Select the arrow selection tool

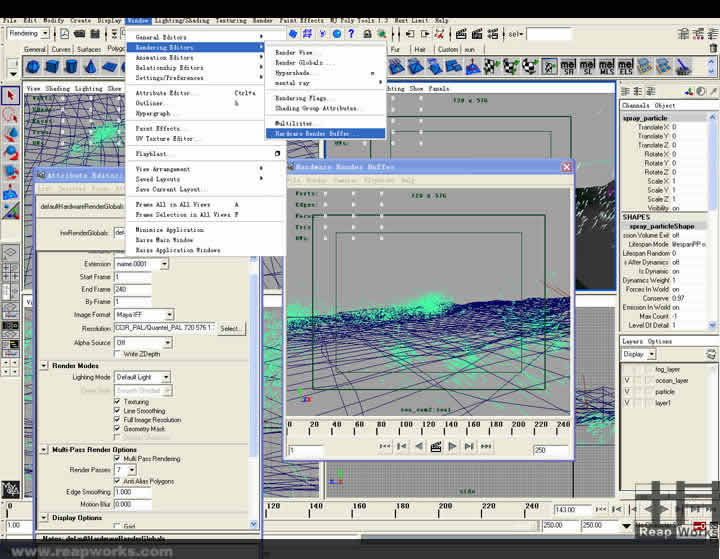pyautogui.click(x=10, y=96)
